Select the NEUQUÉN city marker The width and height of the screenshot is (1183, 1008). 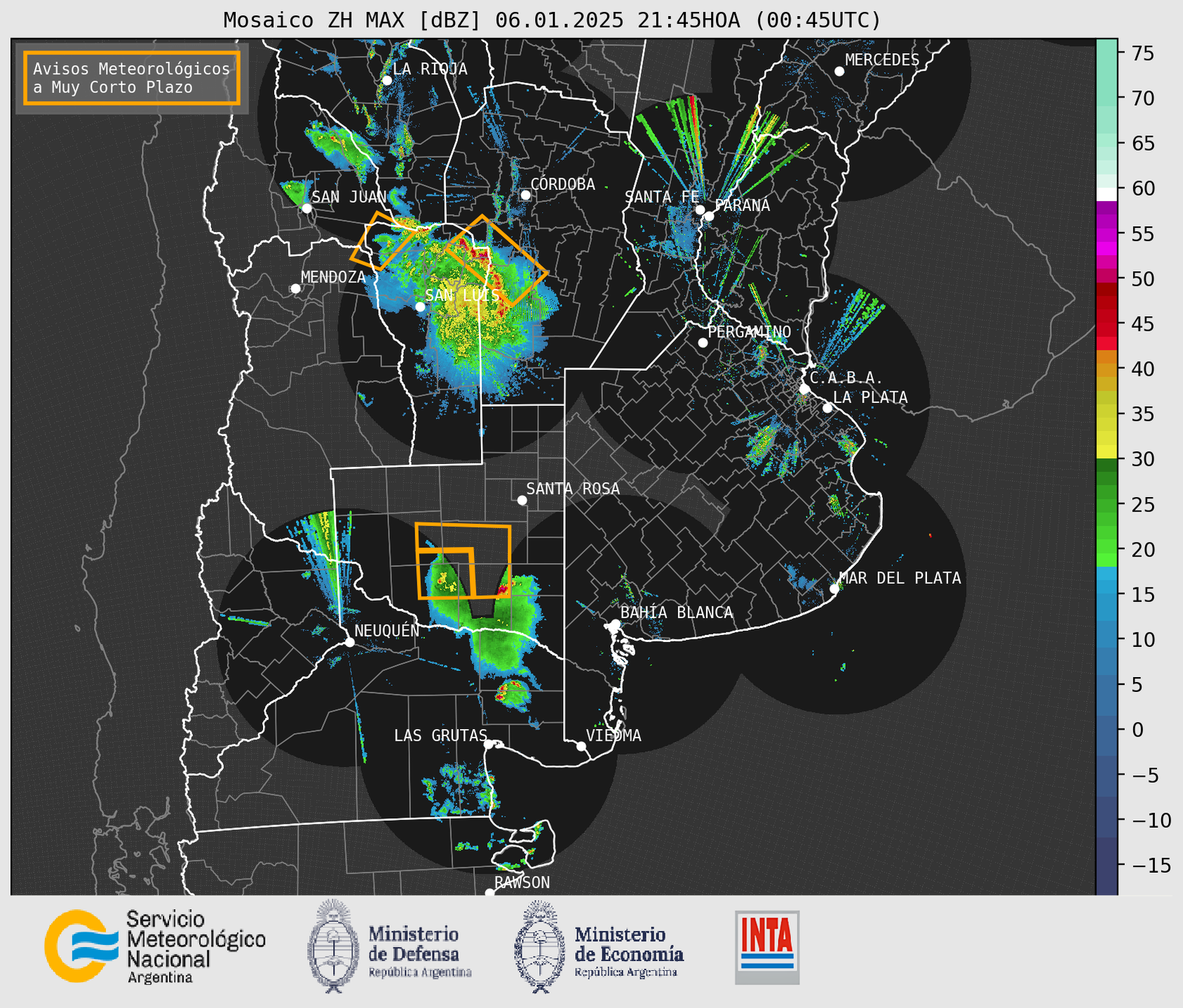(349, 642)
